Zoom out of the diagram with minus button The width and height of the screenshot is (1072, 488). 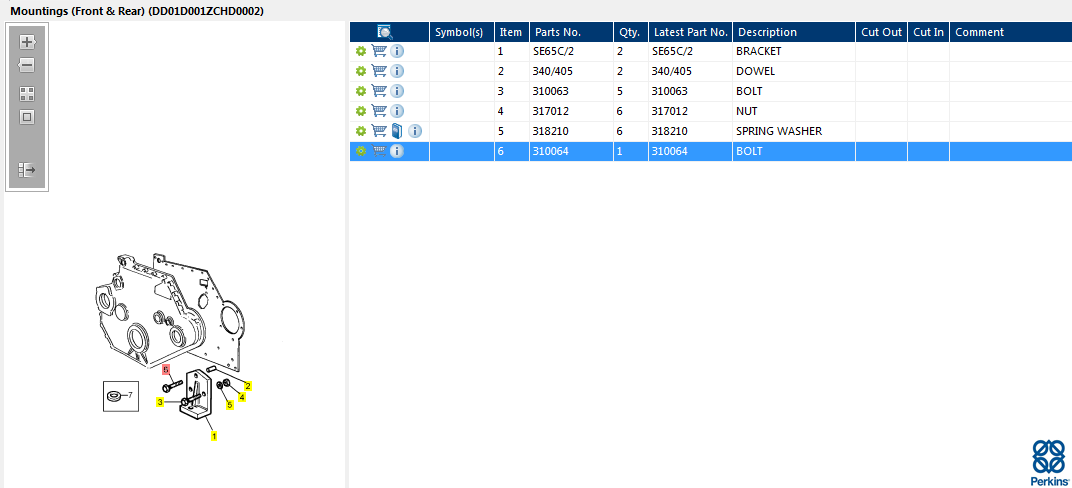point(27,66)
